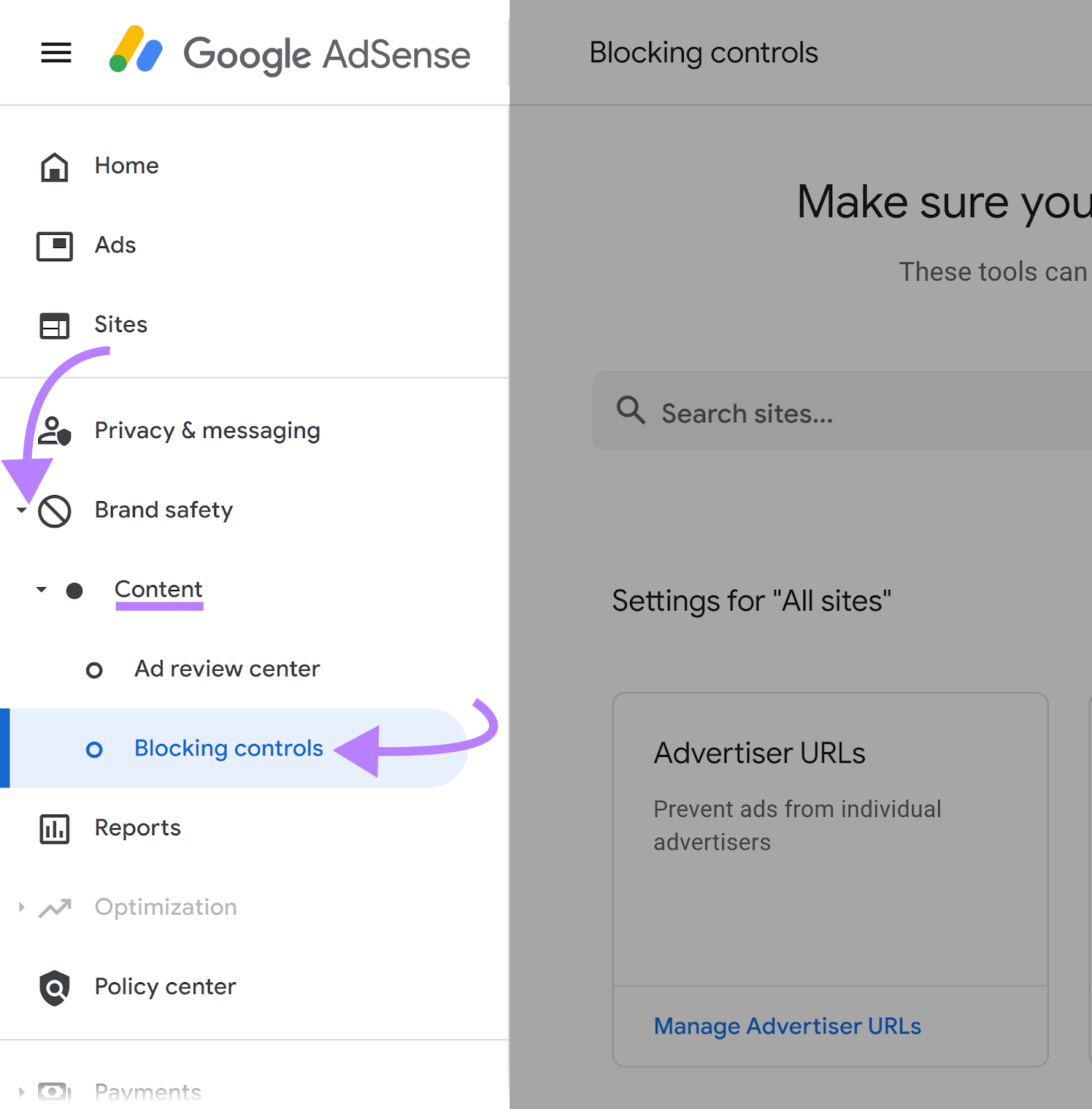Select Blocking controls in sidebar

pos(229,749)
